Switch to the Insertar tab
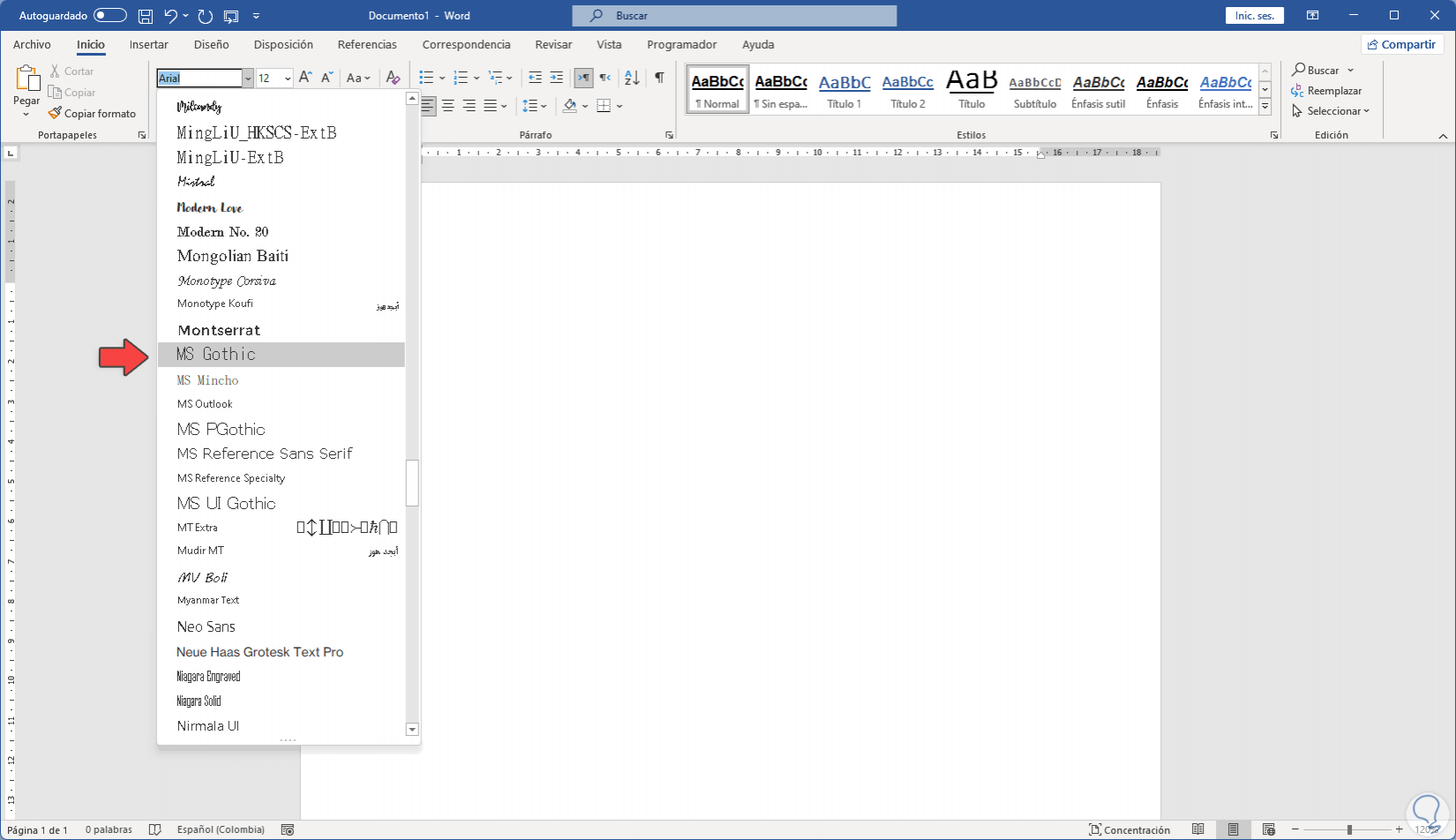 coord(149,44)
